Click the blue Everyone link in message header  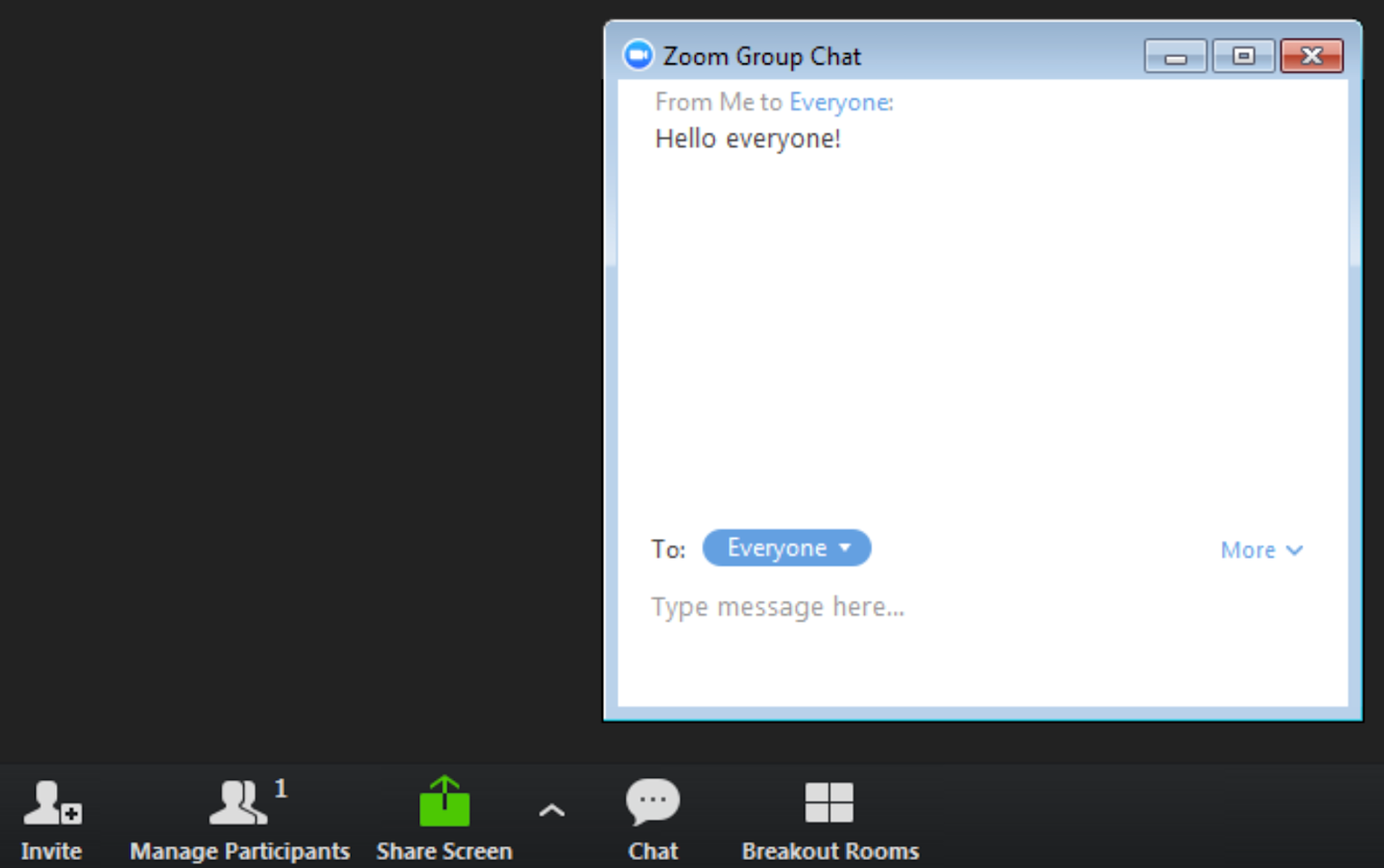(x=840, y=102)
